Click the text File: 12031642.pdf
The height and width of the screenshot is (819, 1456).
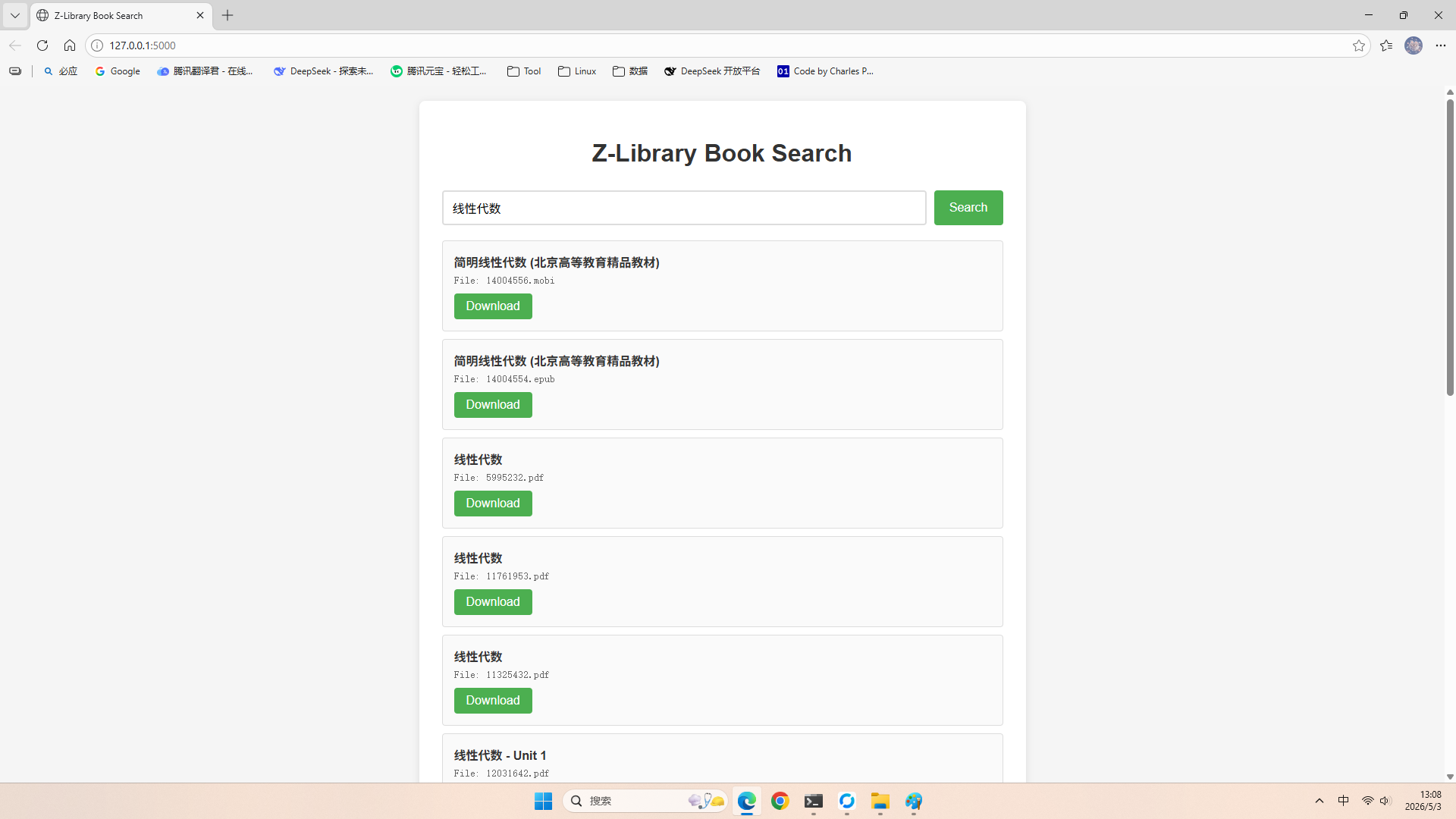[501, 773]
